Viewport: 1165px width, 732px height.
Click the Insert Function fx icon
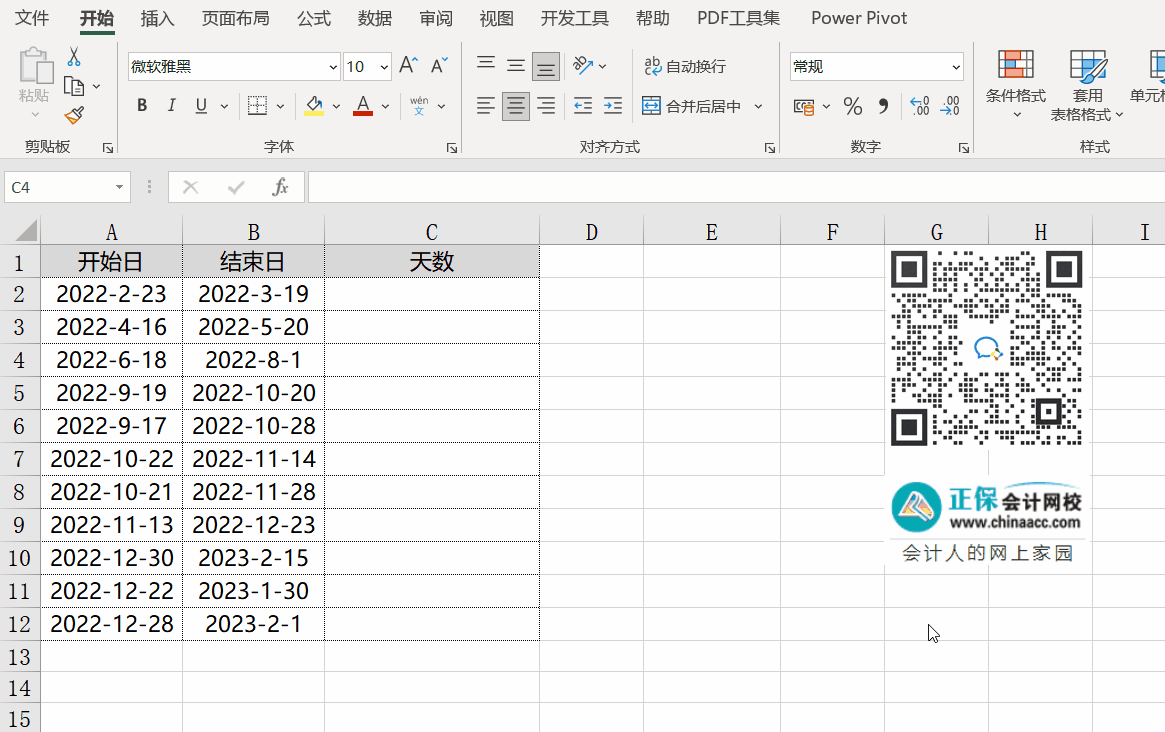click(280, 187)
